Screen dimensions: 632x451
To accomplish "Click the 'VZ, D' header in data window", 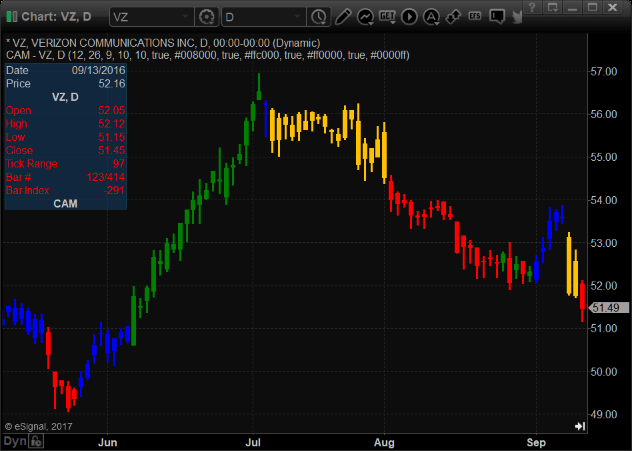I will tap(65, 97).
